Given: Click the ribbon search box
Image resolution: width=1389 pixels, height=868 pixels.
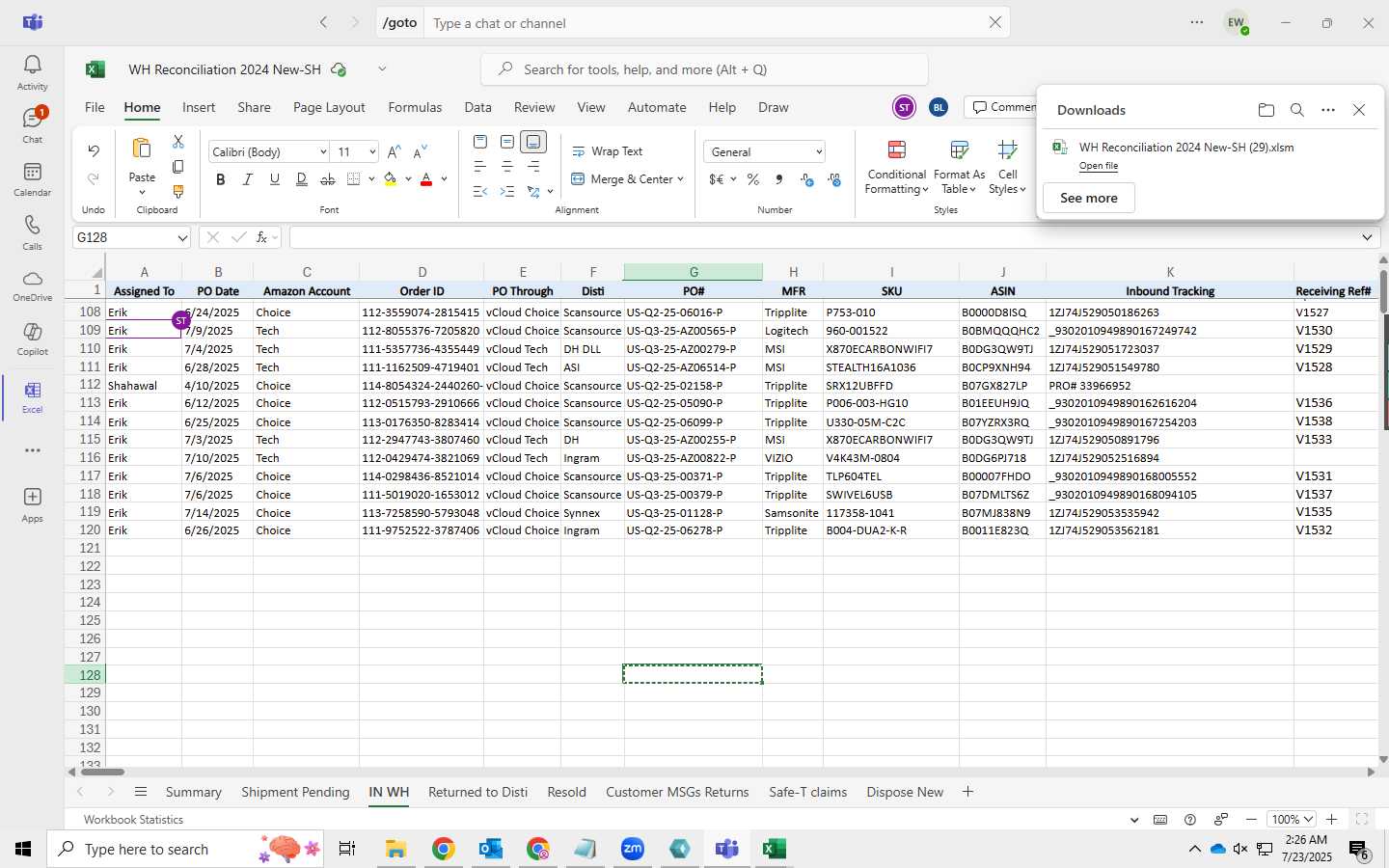Looking at the screenshot, I should pos(704,69).
